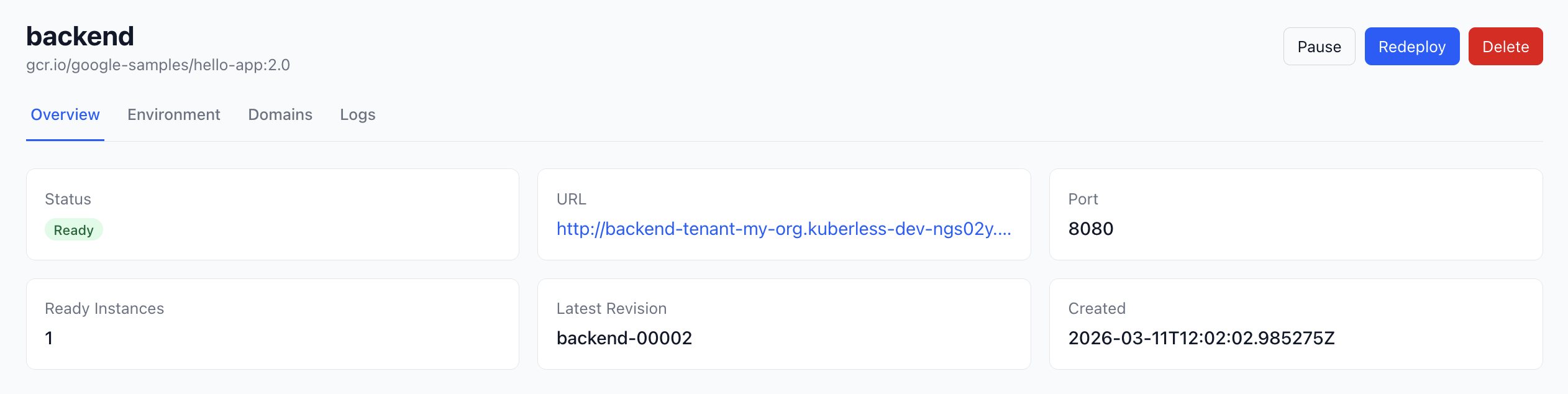Image resolution: width=1568 pixels, height=394 pixels.
Task: Delete the backend service
Action: tap(1505, 47)
